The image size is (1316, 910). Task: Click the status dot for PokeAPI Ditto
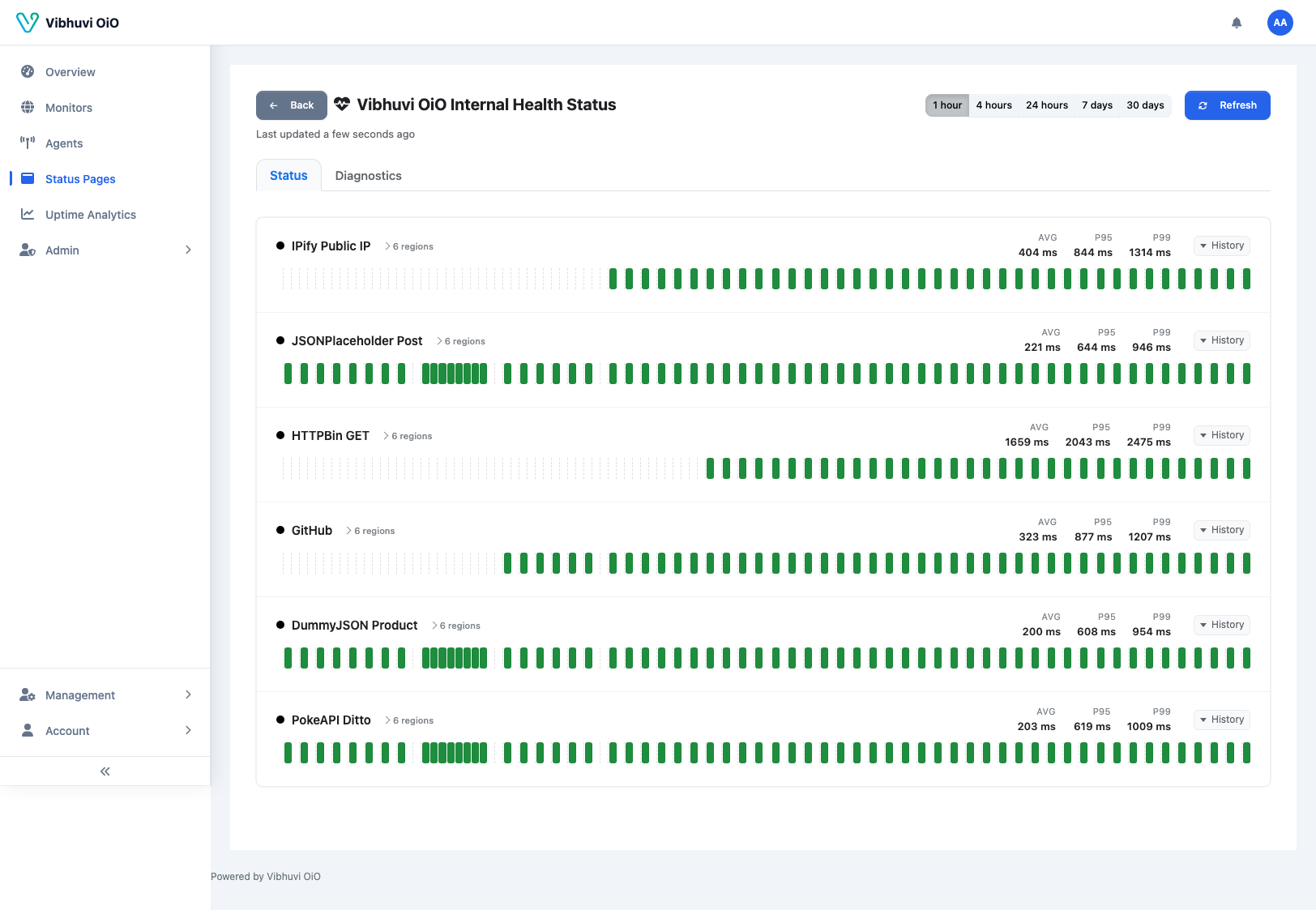[280, 720]
